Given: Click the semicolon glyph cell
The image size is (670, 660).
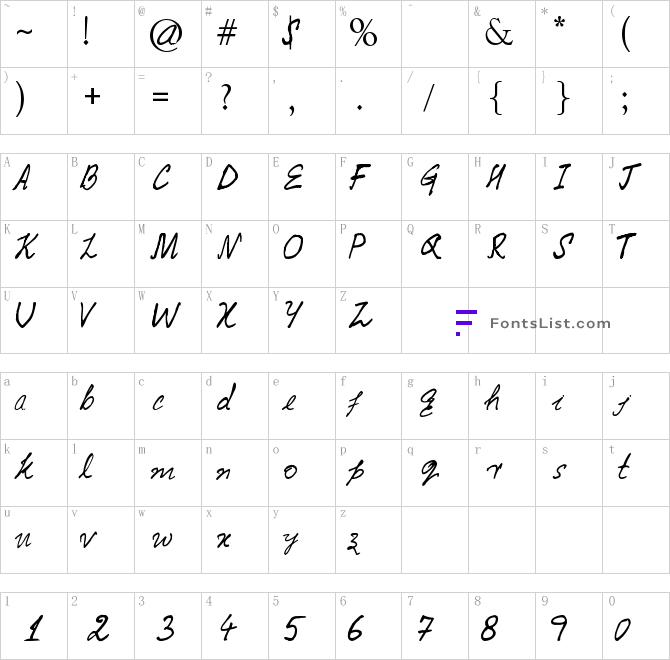Looking at the screenshot, I should pos(636,101).
